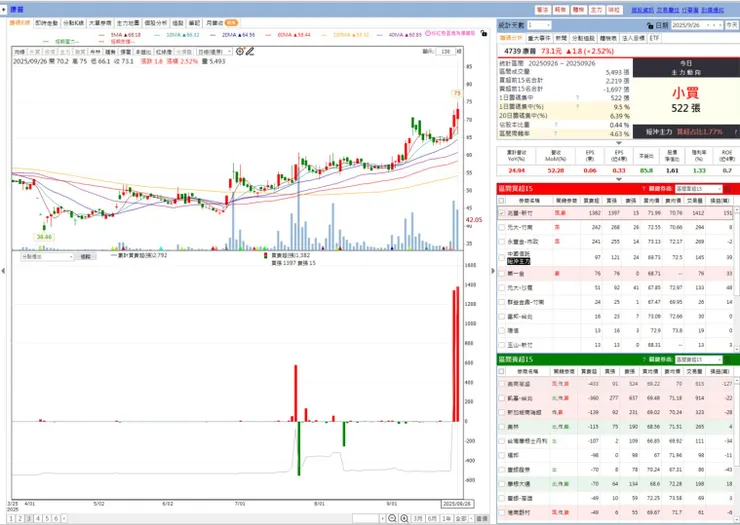This screenshot has width=740, height=525.
Task: Click 體檢 button in title bar
Action: (x=578, y=10)
